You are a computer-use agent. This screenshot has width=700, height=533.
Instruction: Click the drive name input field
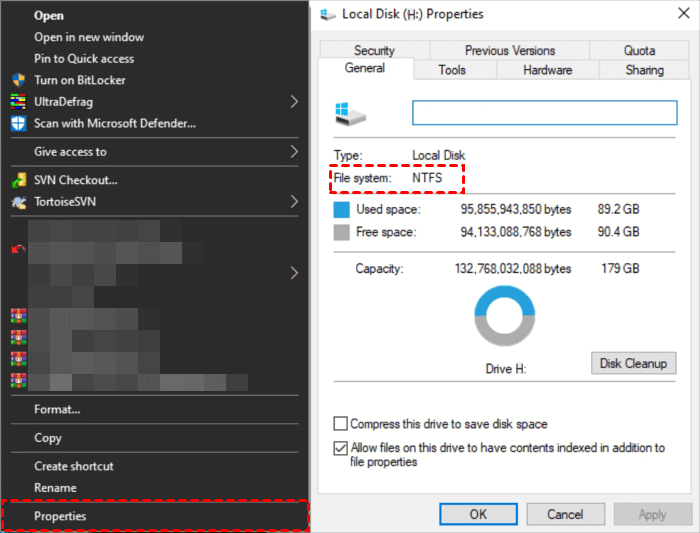click(x=545, y=112)
